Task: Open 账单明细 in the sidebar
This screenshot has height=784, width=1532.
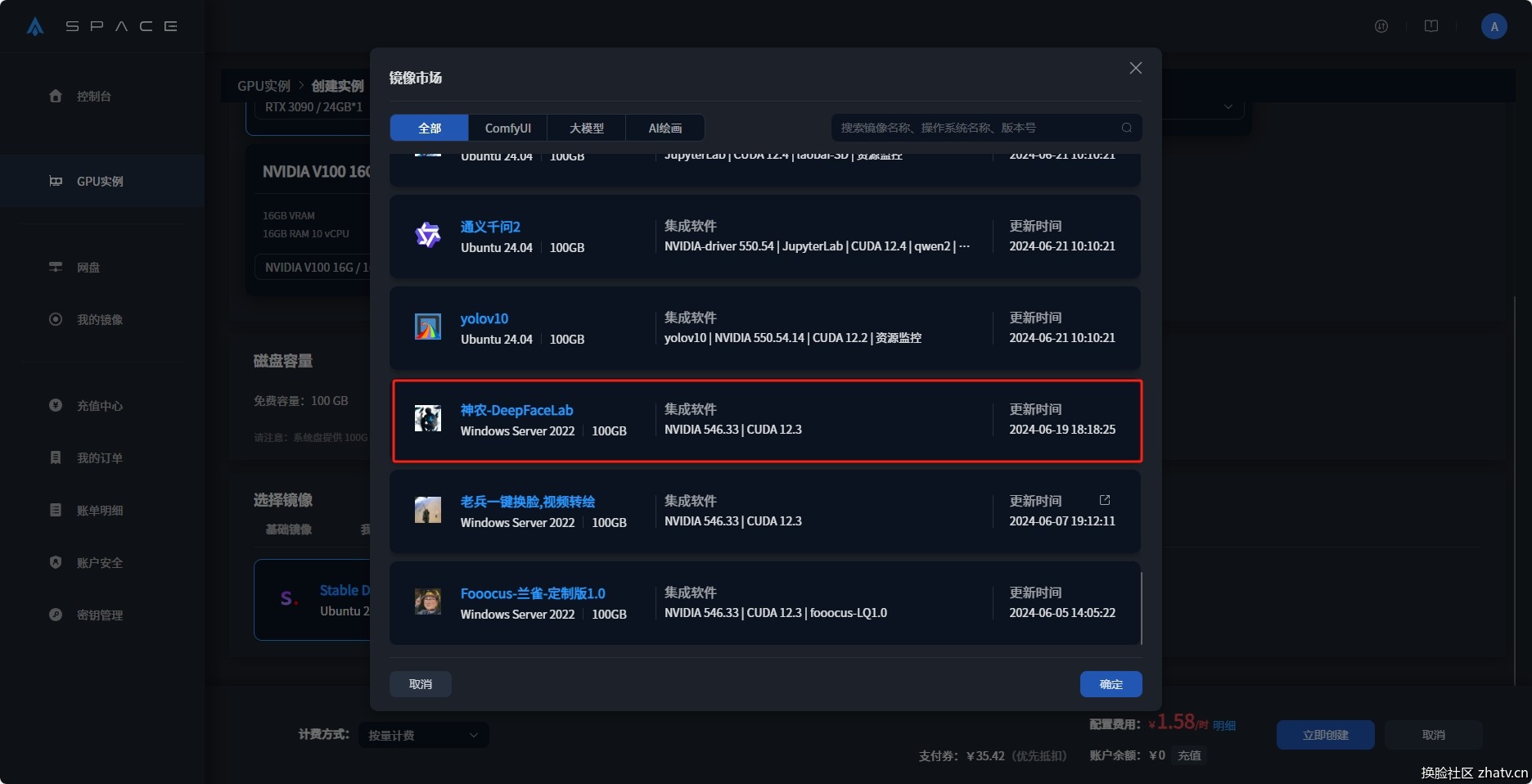Action: [101, 510]
